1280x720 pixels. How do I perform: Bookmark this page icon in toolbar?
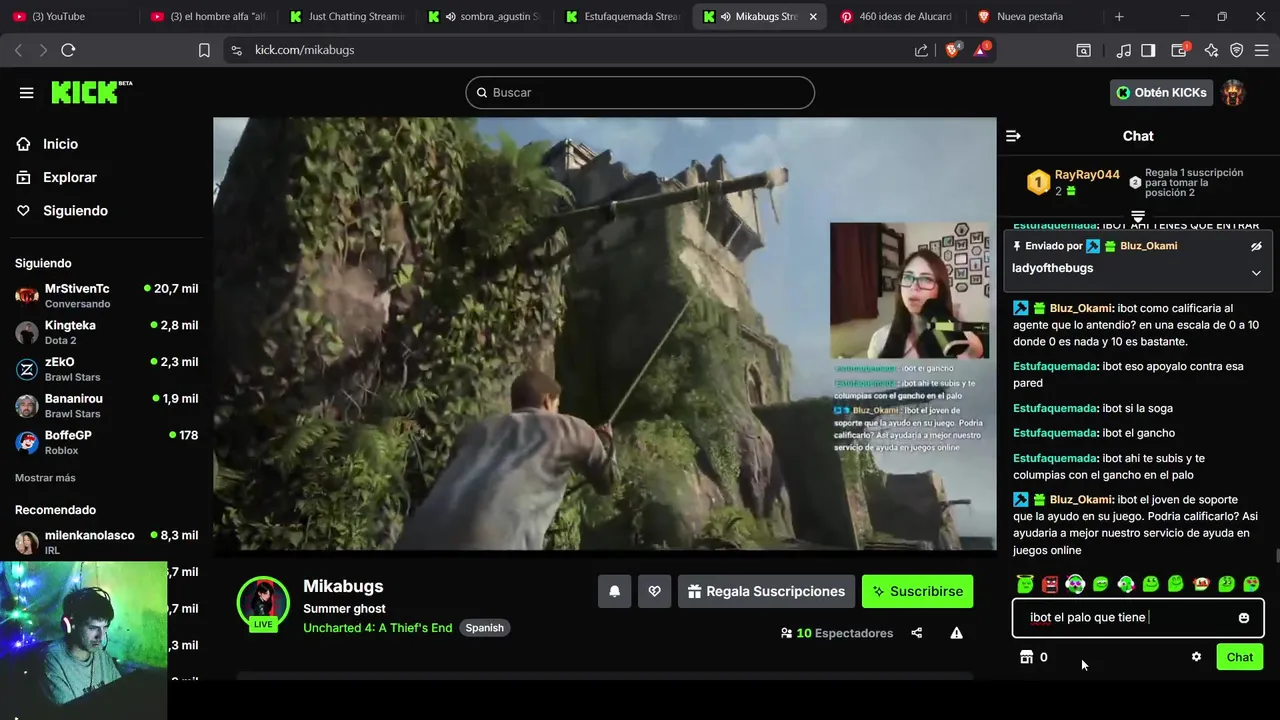point(204,50)
